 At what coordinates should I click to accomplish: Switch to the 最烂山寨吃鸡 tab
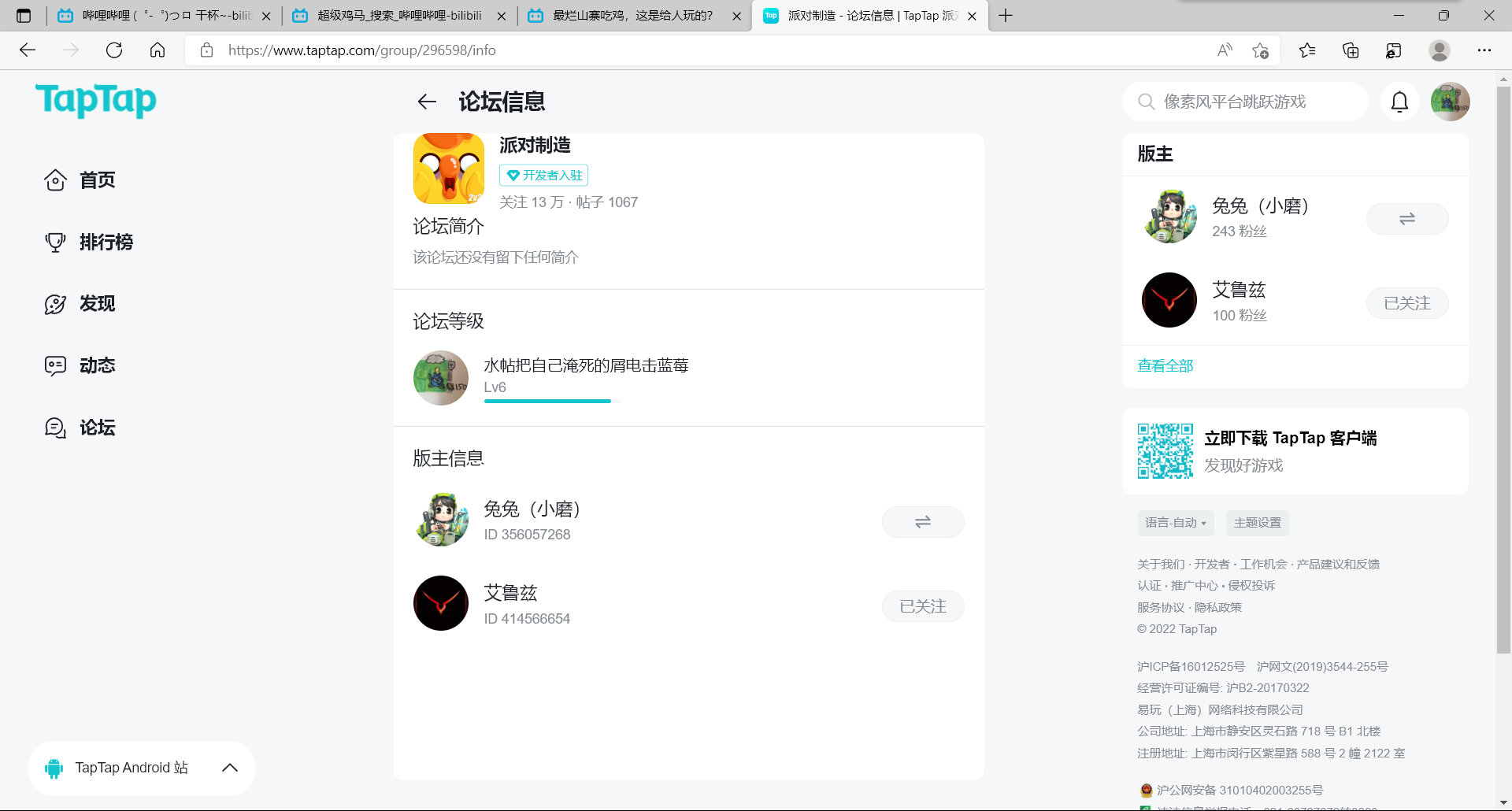634,16
